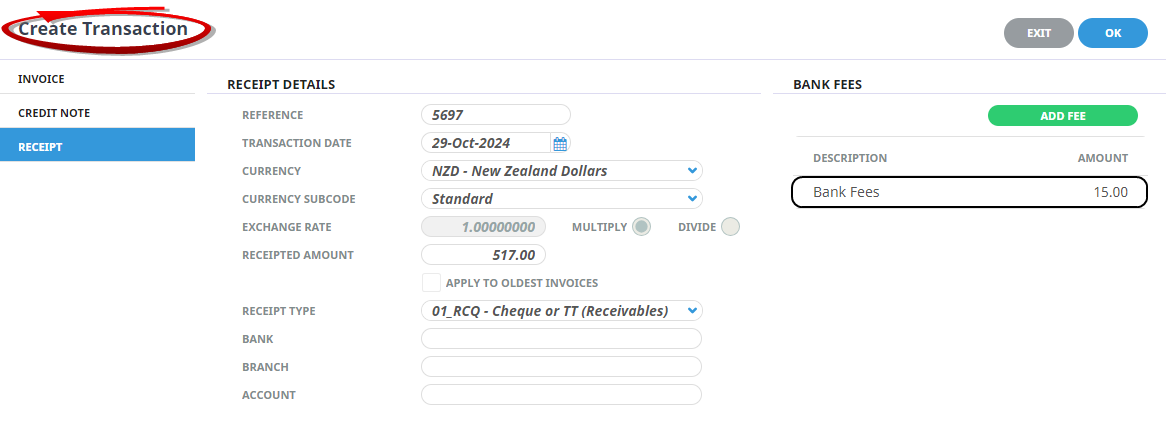This screenshot has height=442, width=1166.
Task: Click the Add Fee button
Action: point(1062,116)
